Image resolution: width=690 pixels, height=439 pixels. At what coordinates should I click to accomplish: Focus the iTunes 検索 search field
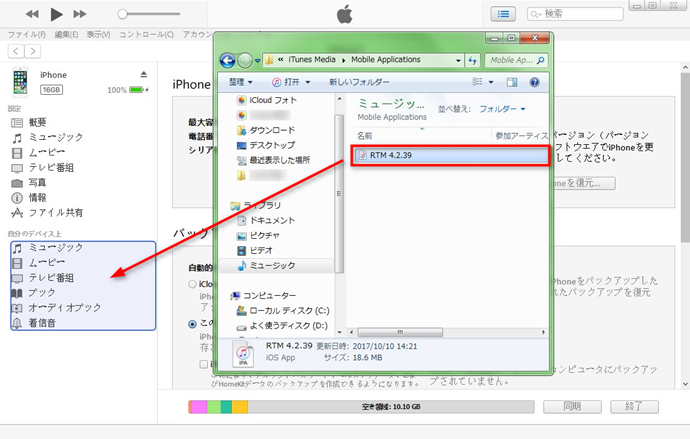click(575, 14)
